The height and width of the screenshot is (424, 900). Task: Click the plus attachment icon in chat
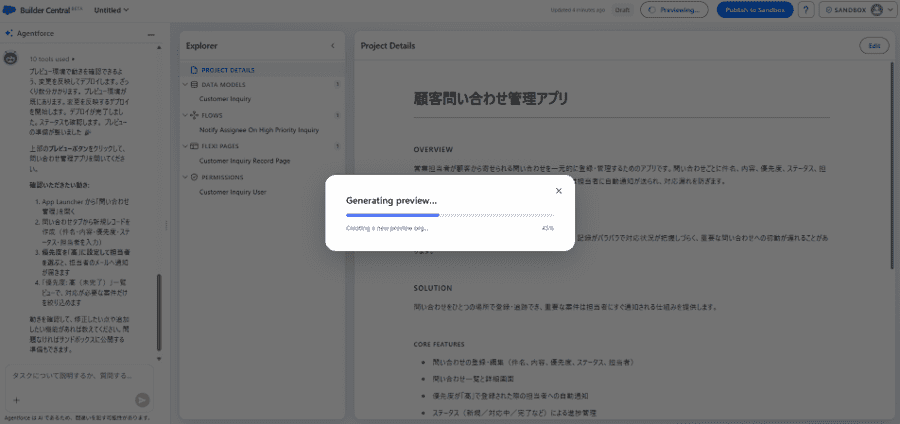click(x=17, y=400)
